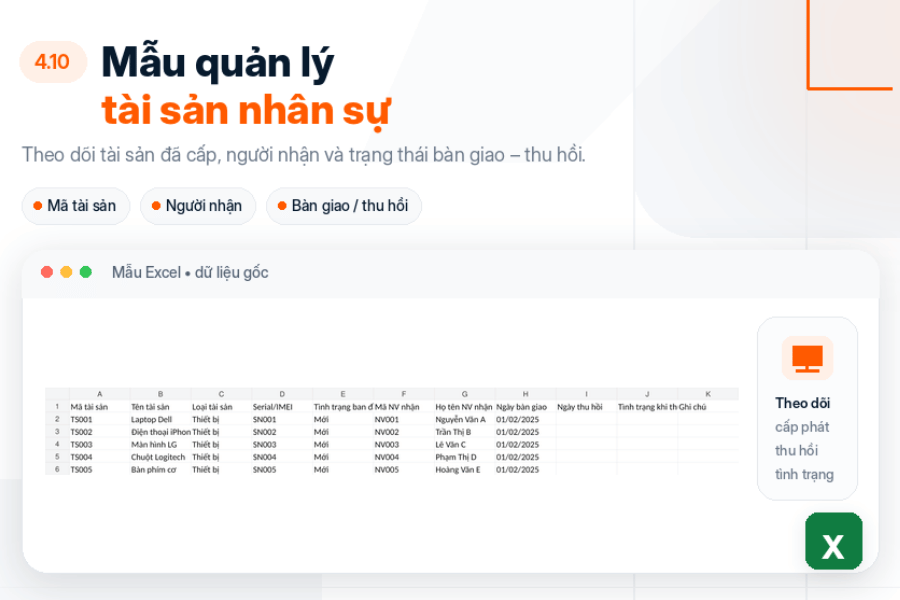The image size is (900, 600).
Task: Select column K header
Action: coord(708,394)
